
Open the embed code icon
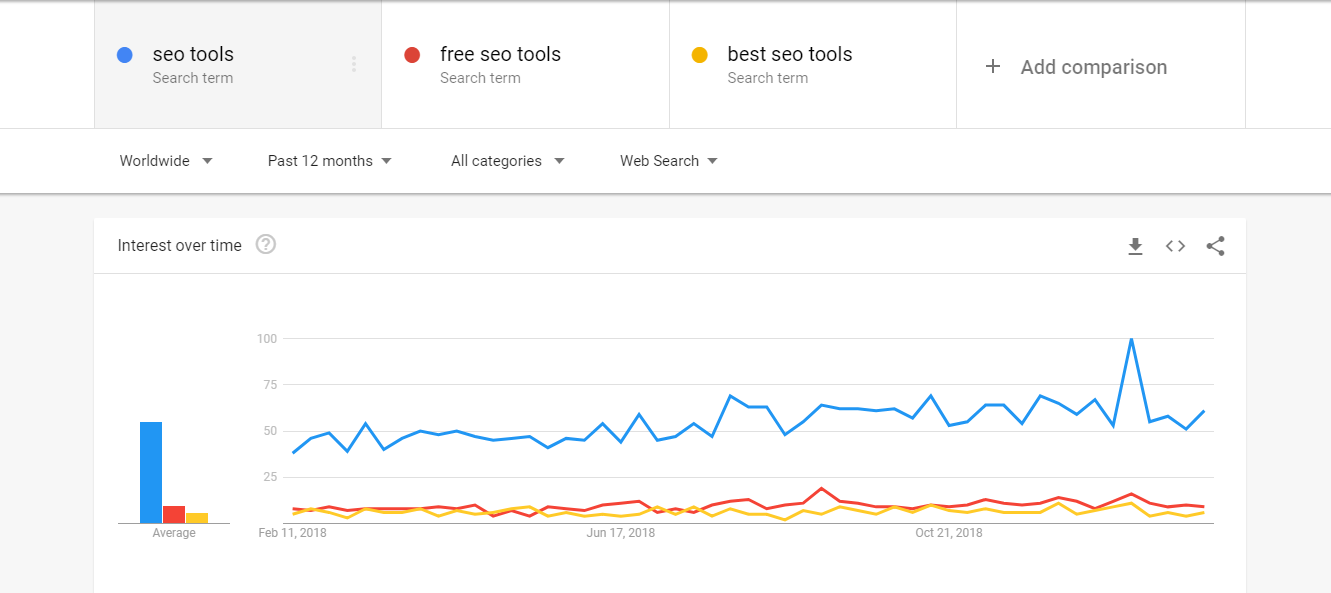click(x=1175, y=246)
